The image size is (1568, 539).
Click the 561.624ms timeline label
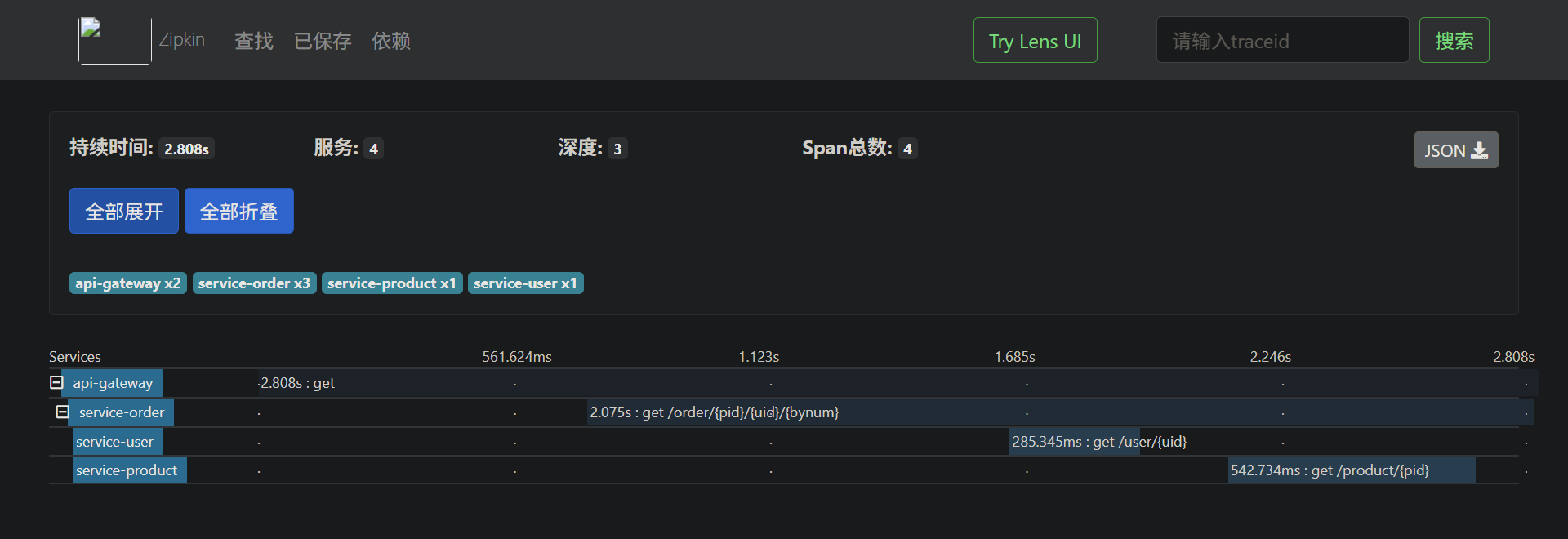tap(517, 357)
